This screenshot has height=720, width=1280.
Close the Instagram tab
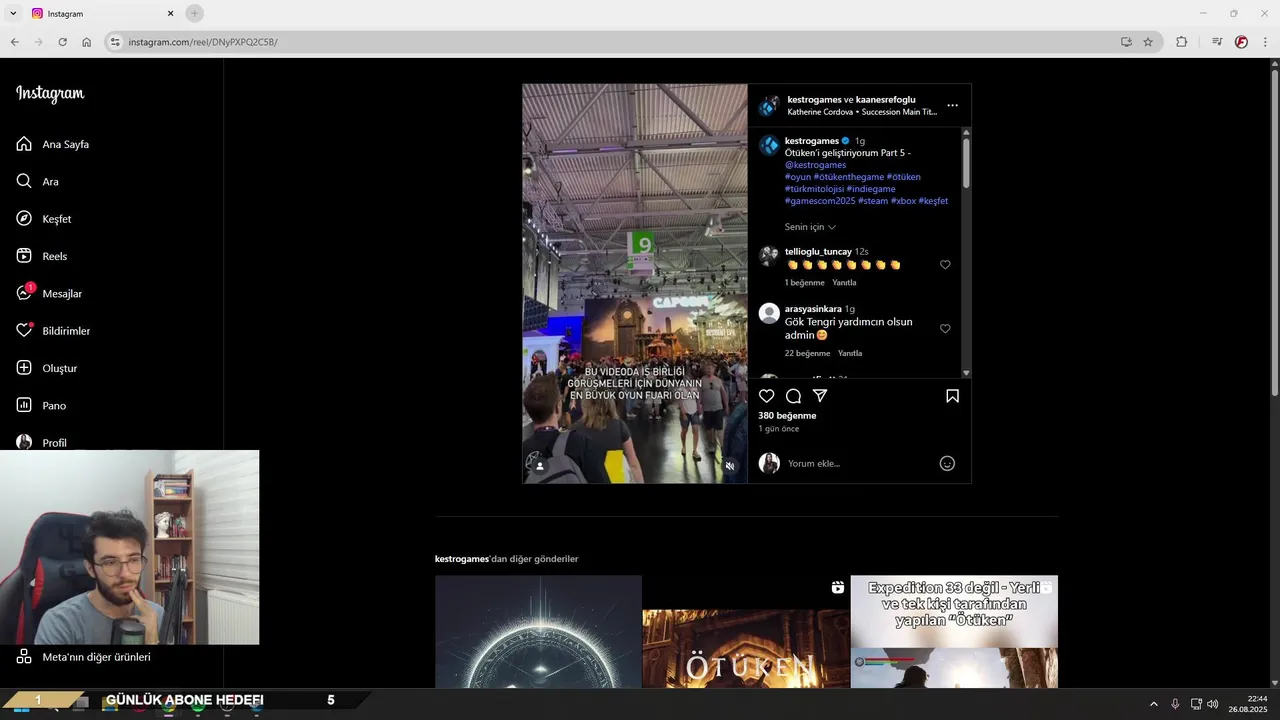click(170, 13)
